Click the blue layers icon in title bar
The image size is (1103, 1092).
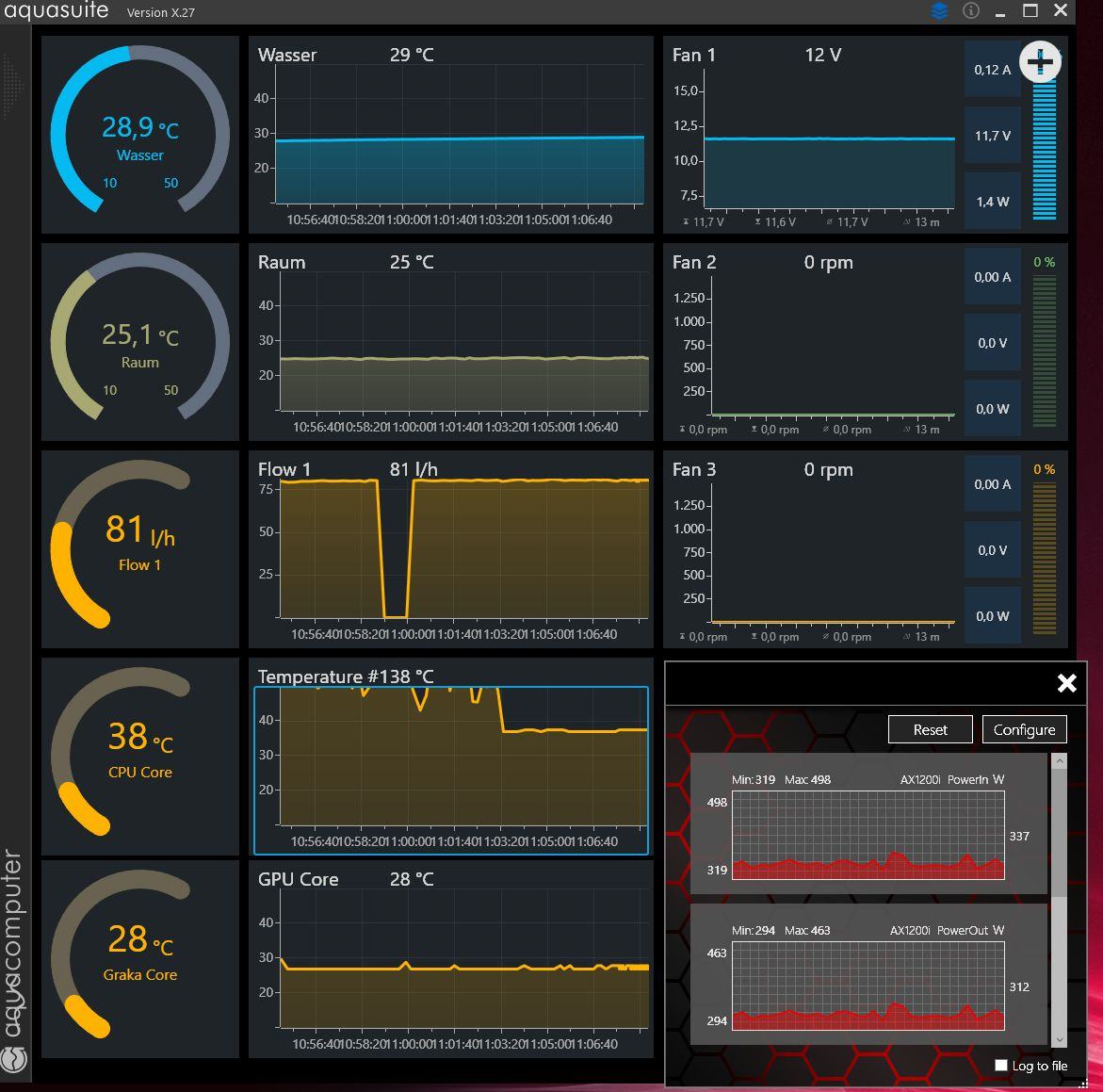click(939, 10)
